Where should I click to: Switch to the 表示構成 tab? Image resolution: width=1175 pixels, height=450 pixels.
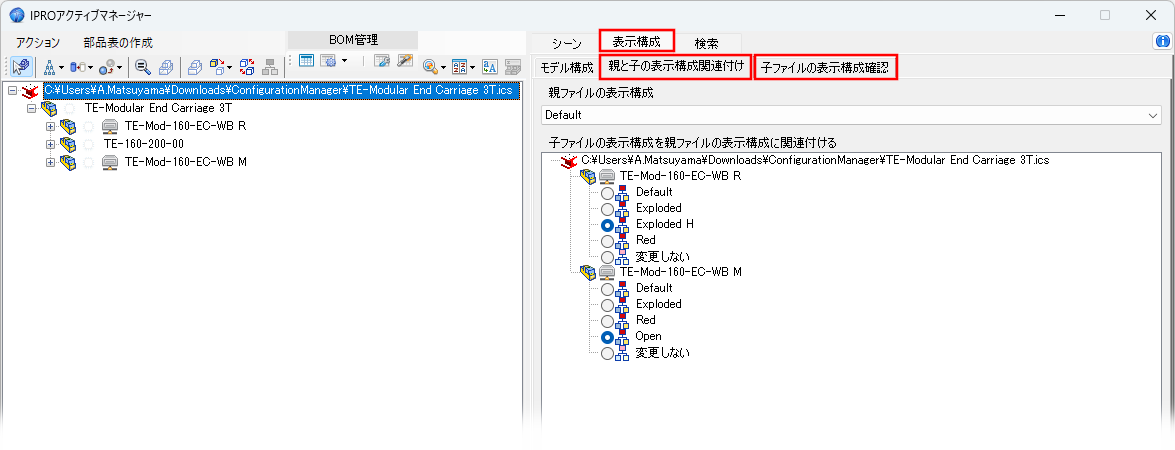click(637, 40)
